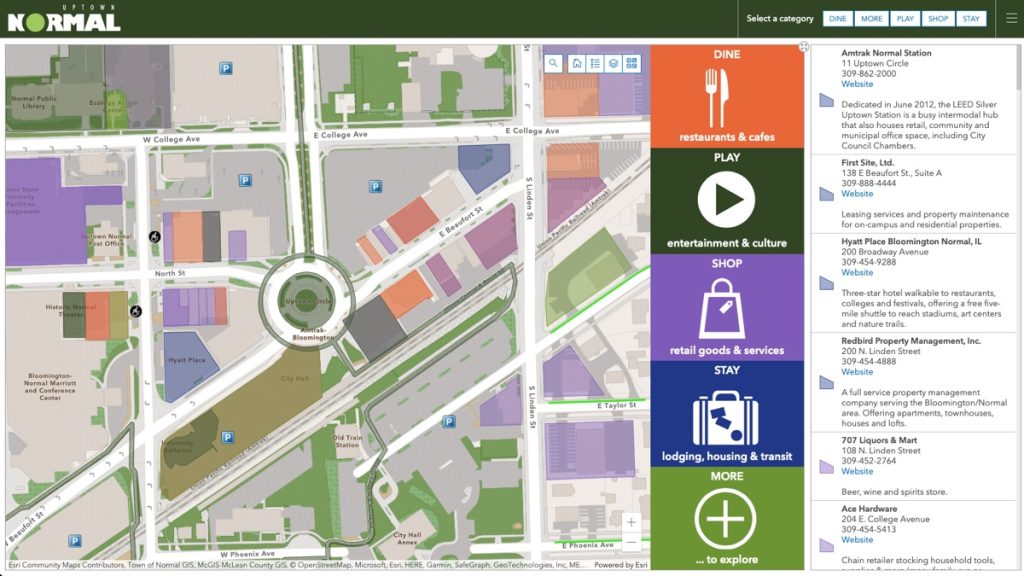Viewport: 1024px width, 576px height.
Task: Click the Select a category label
Action: pos(780,19)
